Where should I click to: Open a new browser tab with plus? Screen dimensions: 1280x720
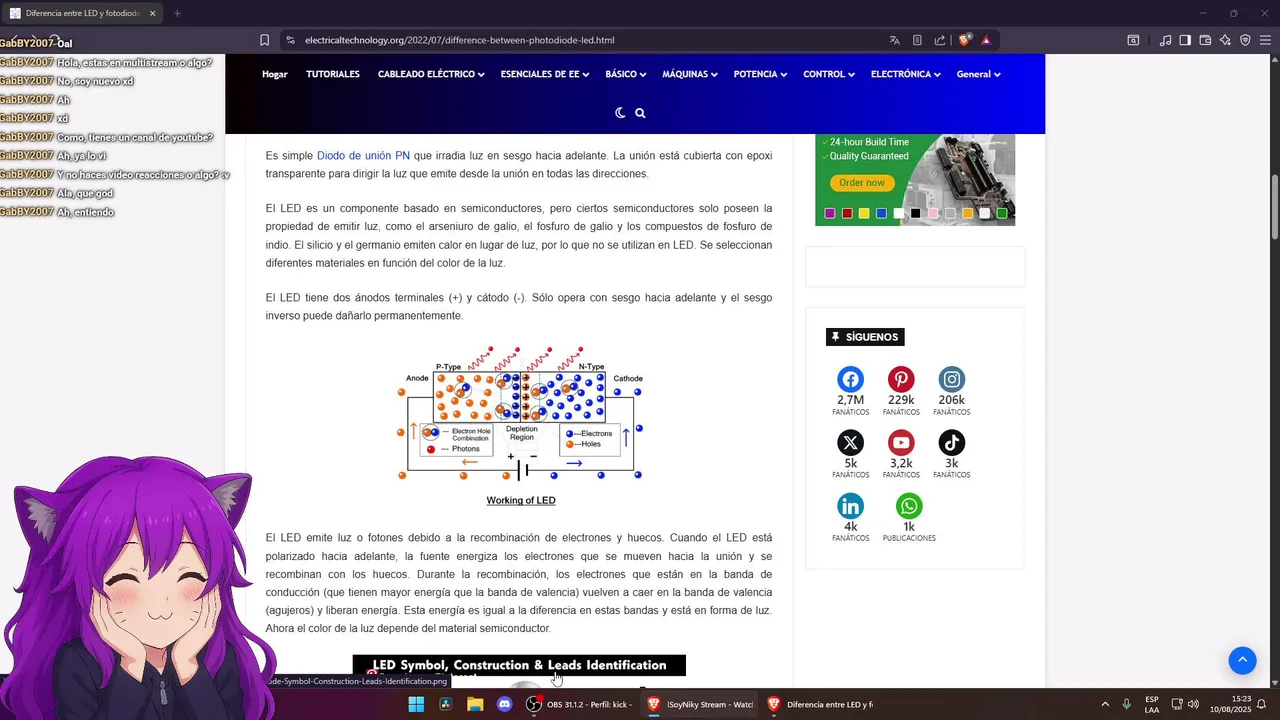pos(177,13)
